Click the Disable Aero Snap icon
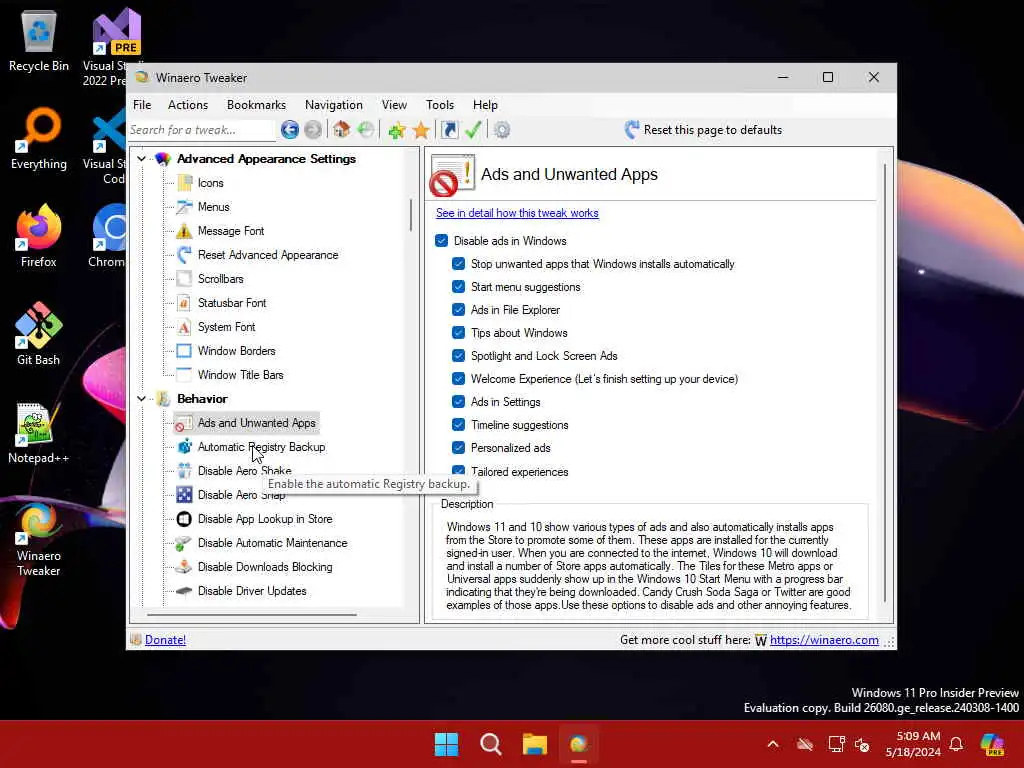The image size is (1024, 768). [x=185, y=495]
